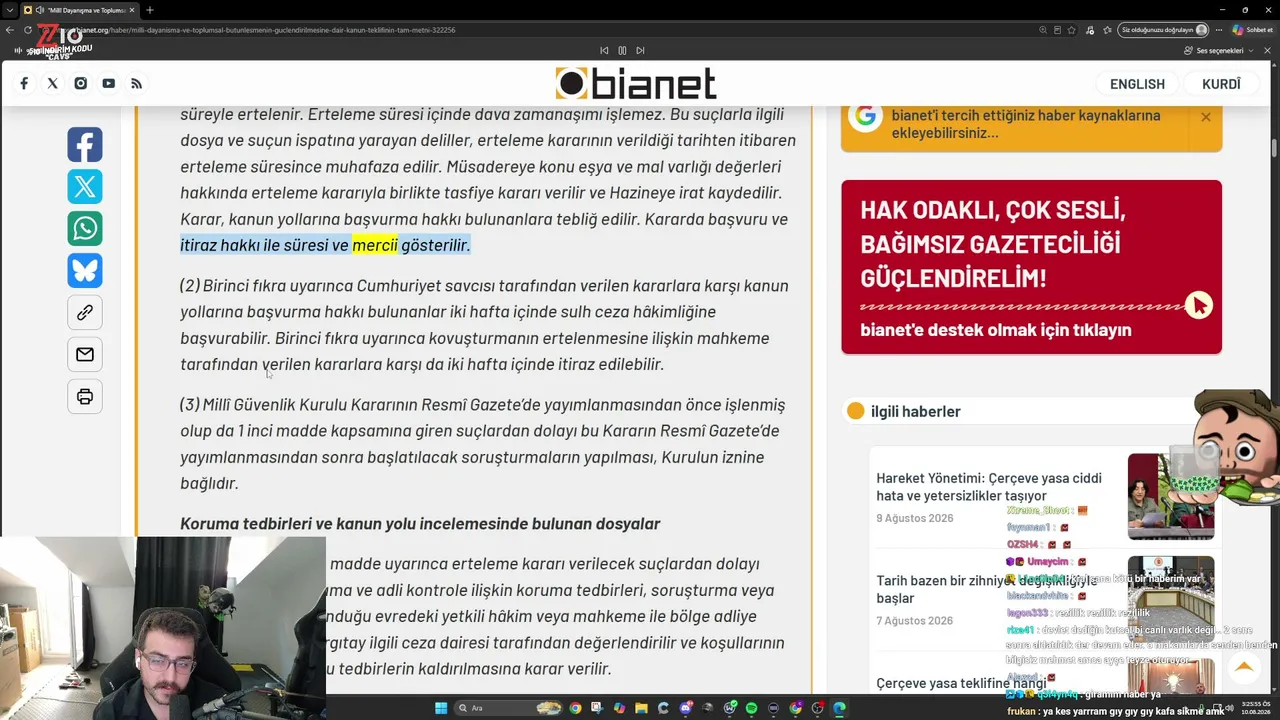Open the immersive reader icon in the address bar
This screenshot has width=1280, height=720.
pos(1058,30)
